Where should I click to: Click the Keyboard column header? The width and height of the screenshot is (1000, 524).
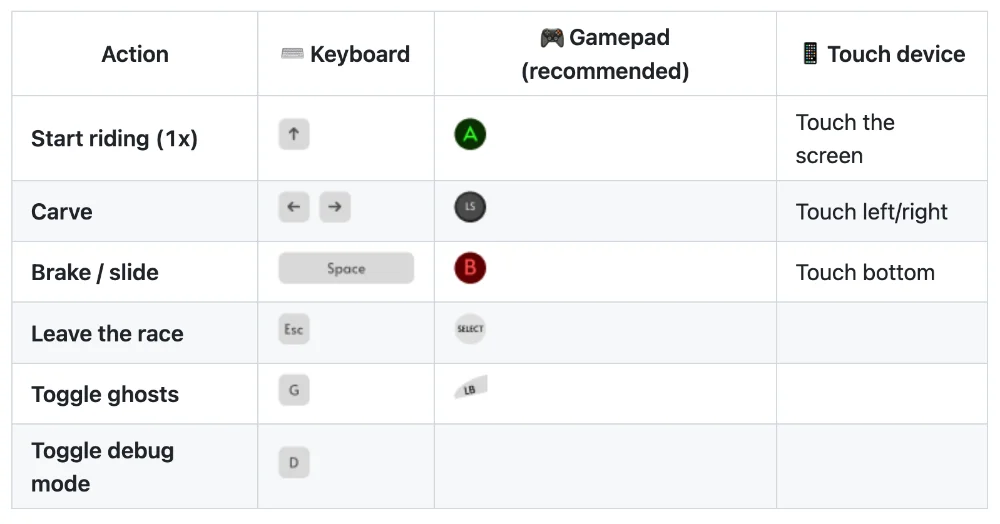tap(346, 54)
